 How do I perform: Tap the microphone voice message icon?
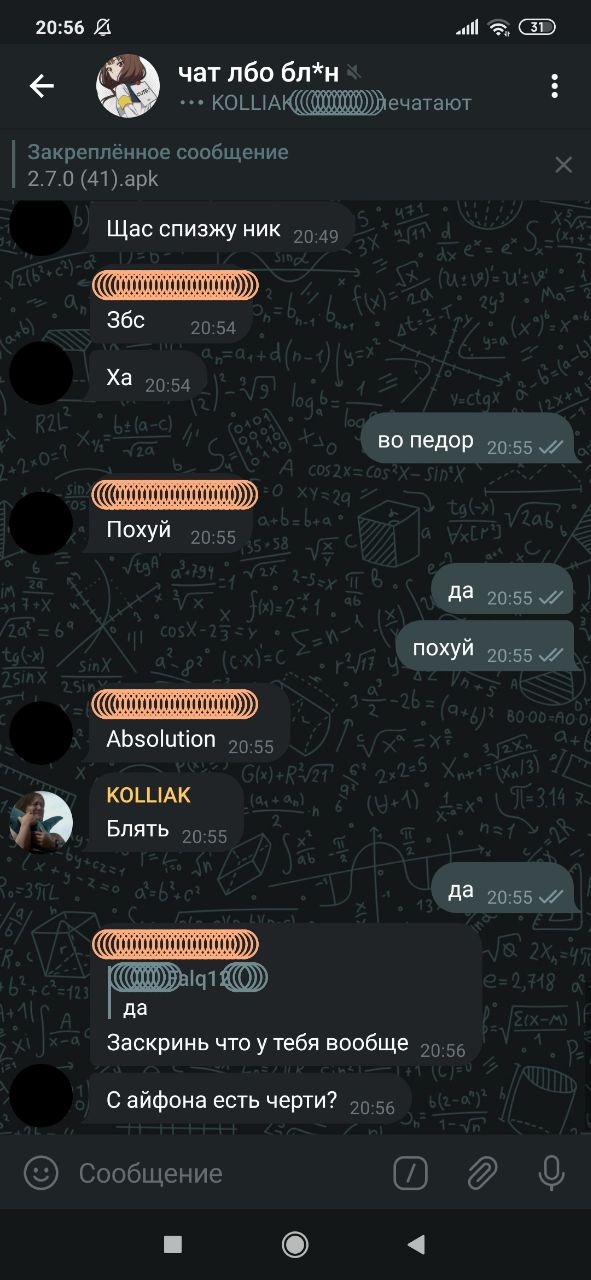[x=551, y=1173]
